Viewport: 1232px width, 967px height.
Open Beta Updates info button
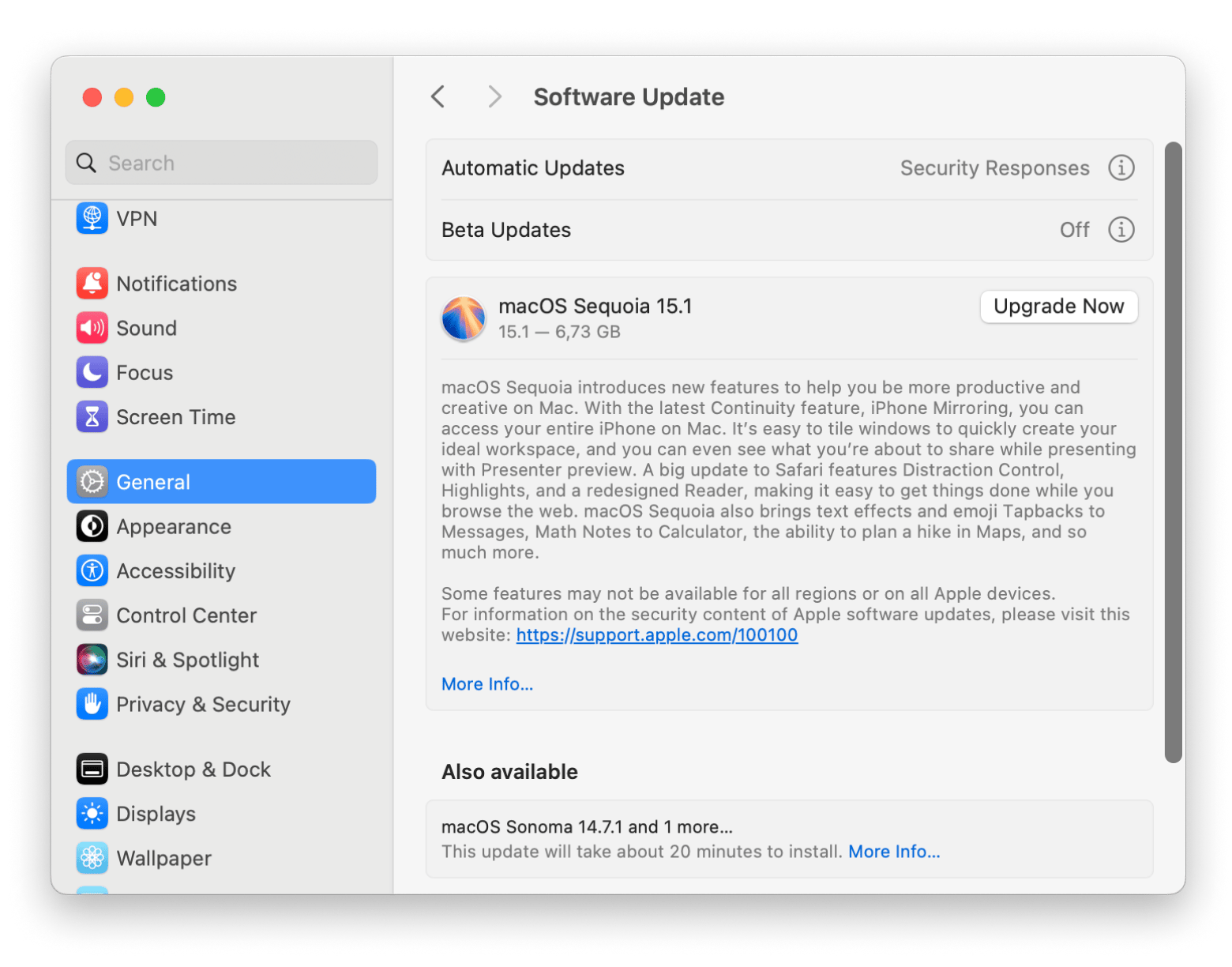1121,229
